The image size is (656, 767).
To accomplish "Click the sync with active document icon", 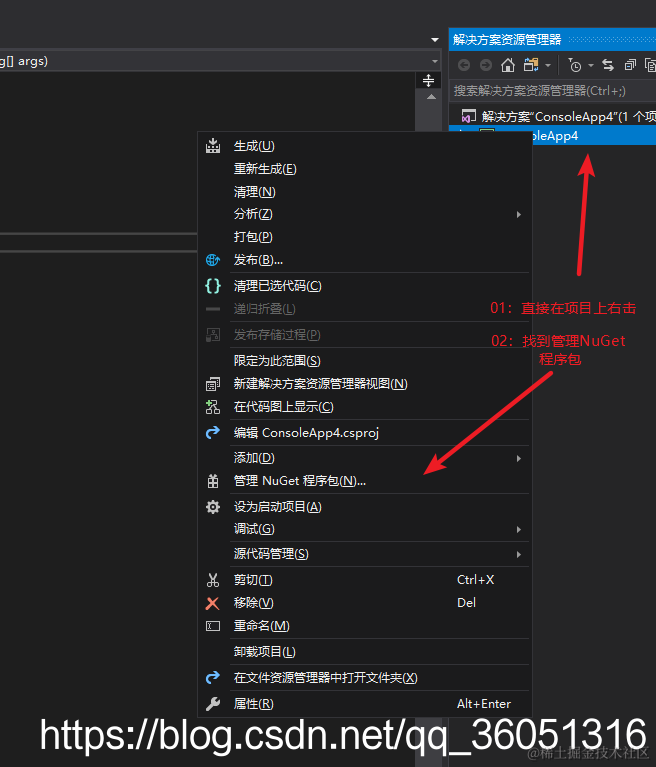I will click(x=608, y=65).
